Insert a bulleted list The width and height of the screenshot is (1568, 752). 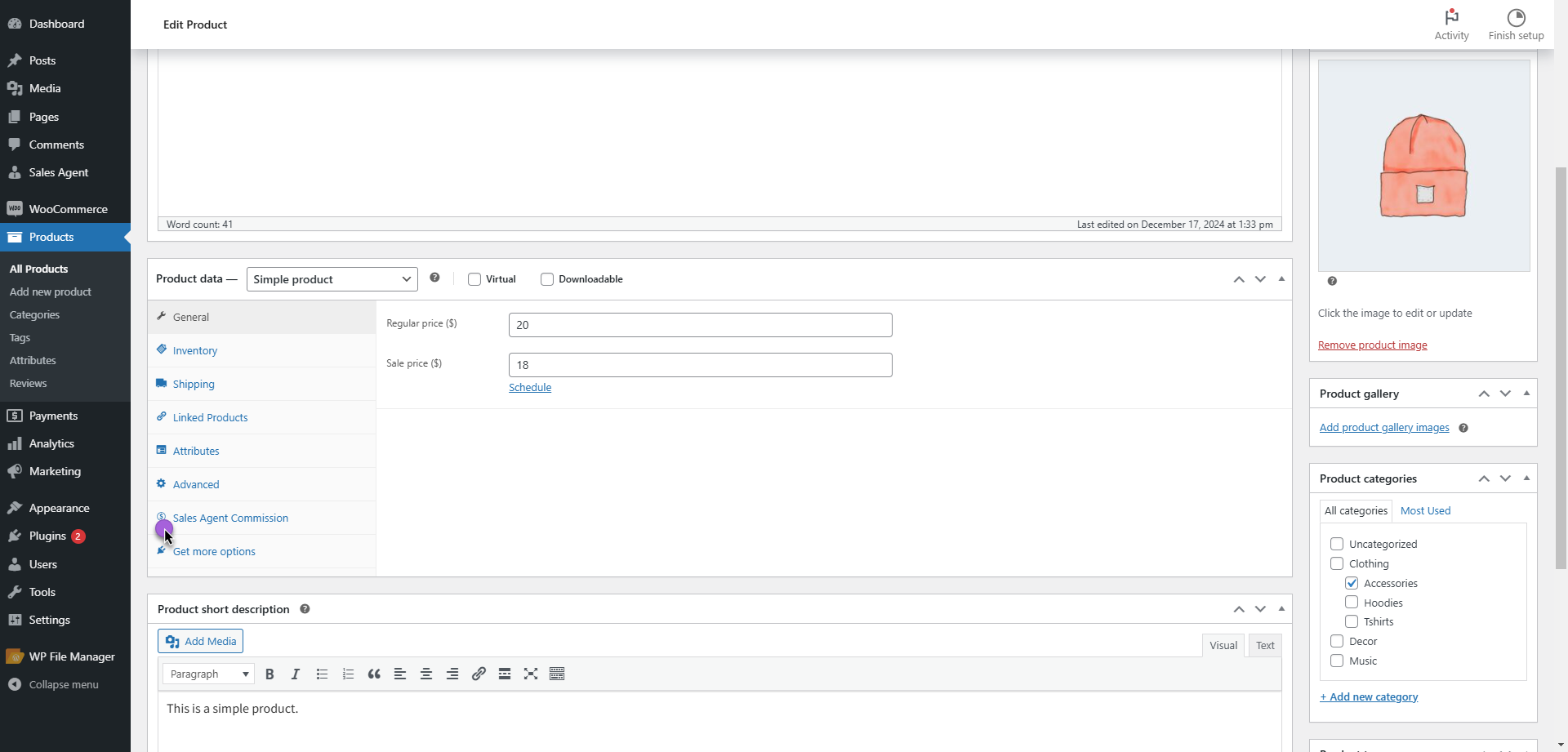(322, 674)
